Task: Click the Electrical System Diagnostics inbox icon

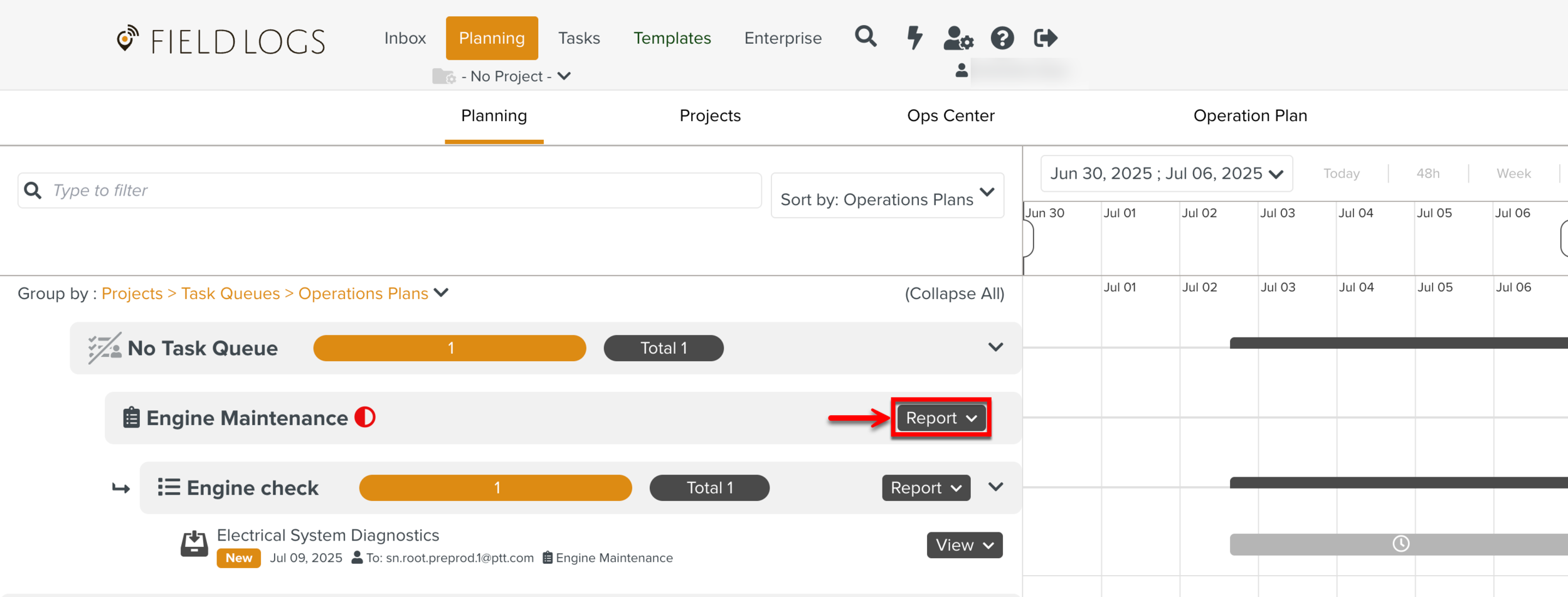Action: pos(194,544)
